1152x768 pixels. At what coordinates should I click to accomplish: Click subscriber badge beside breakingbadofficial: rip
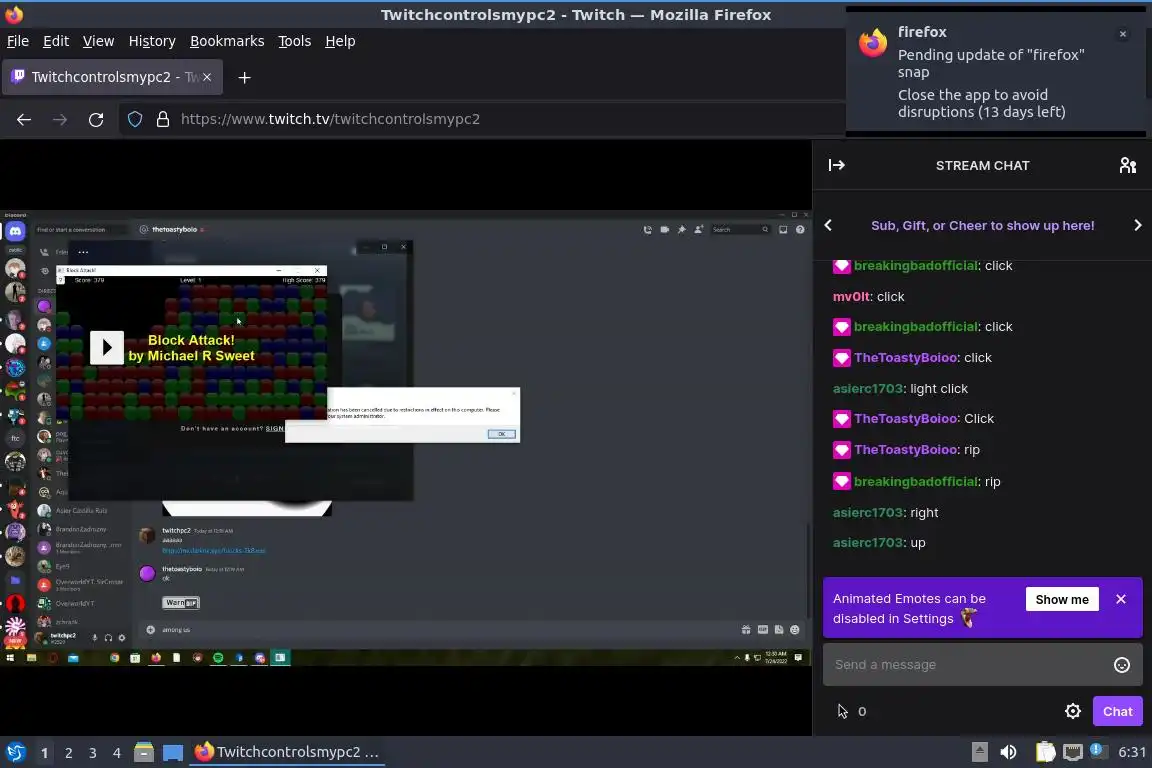[x=841, y=482]
